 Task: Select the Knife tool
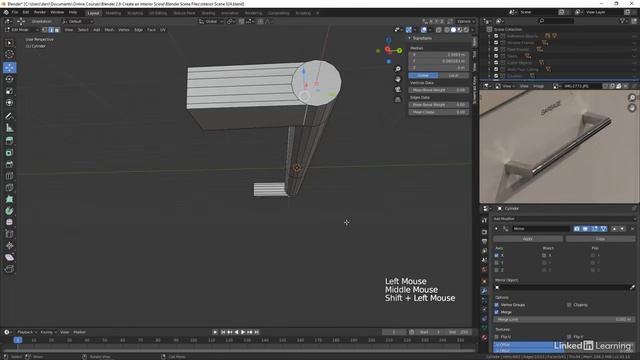pos(9,188)
